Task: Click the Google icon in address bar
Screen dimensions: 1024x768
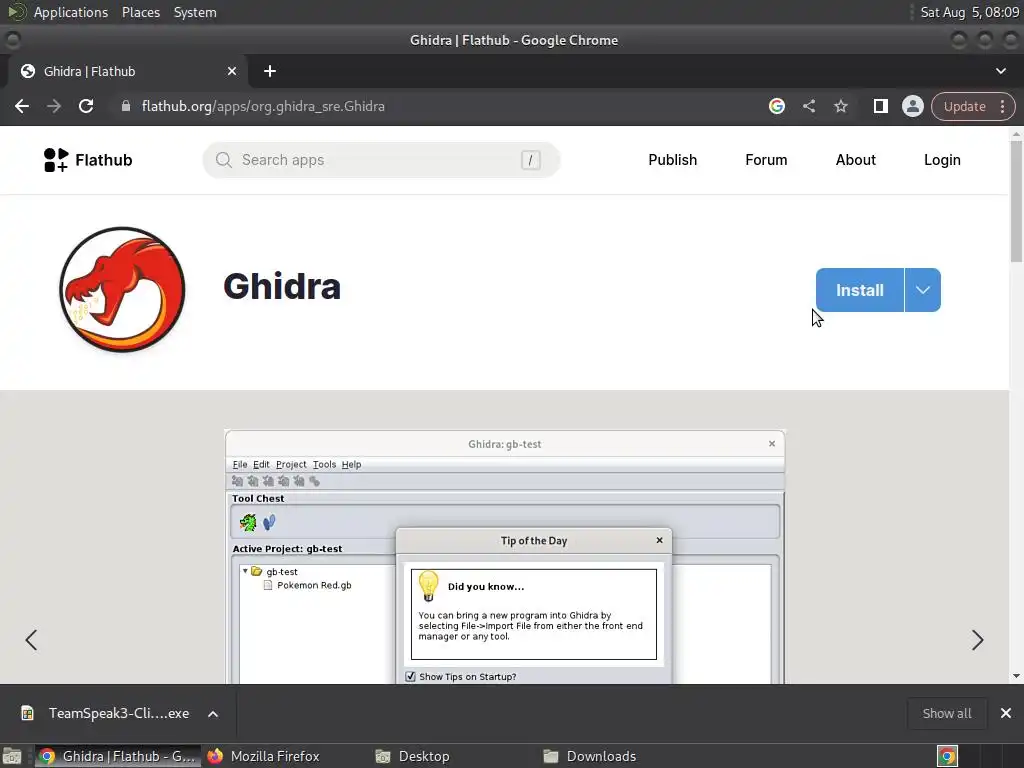Action: click(x=776, y=106)
